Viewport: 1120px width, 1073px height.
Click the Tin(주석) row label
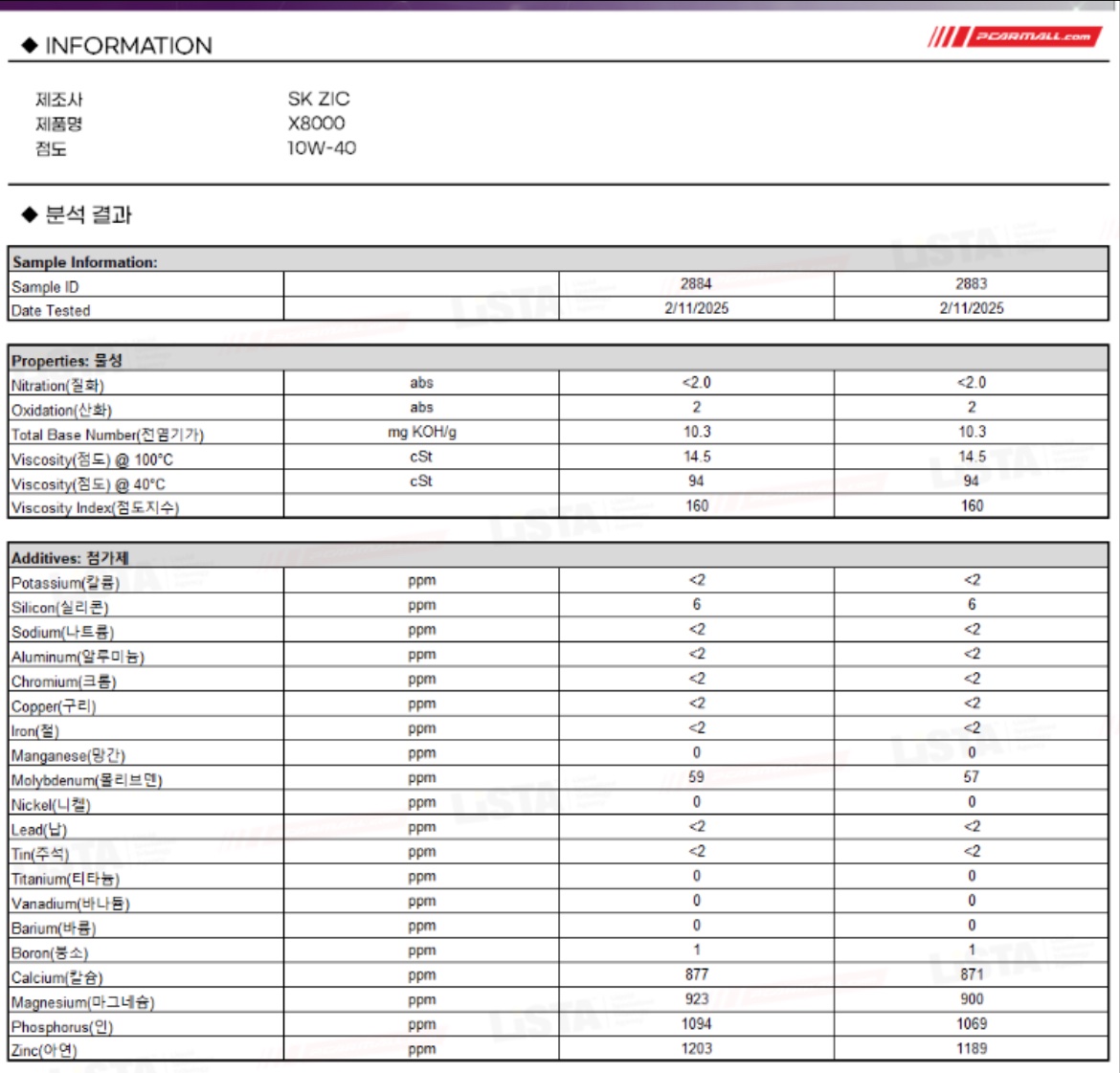click(x=40, y=855)
